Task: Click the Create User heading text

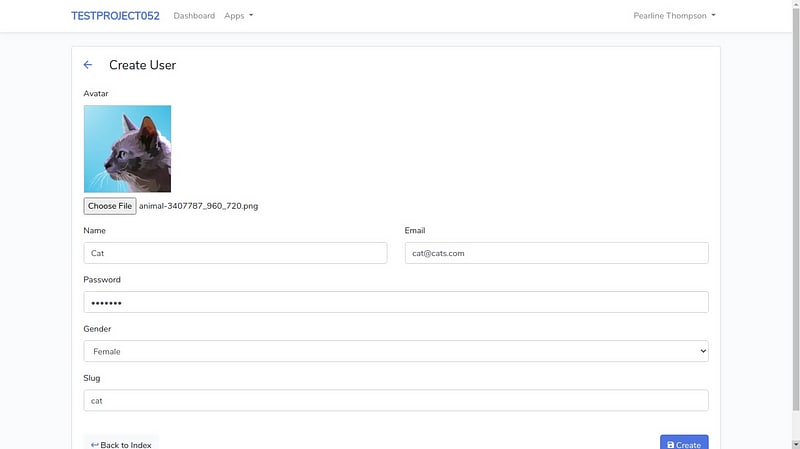Action: 142,65
